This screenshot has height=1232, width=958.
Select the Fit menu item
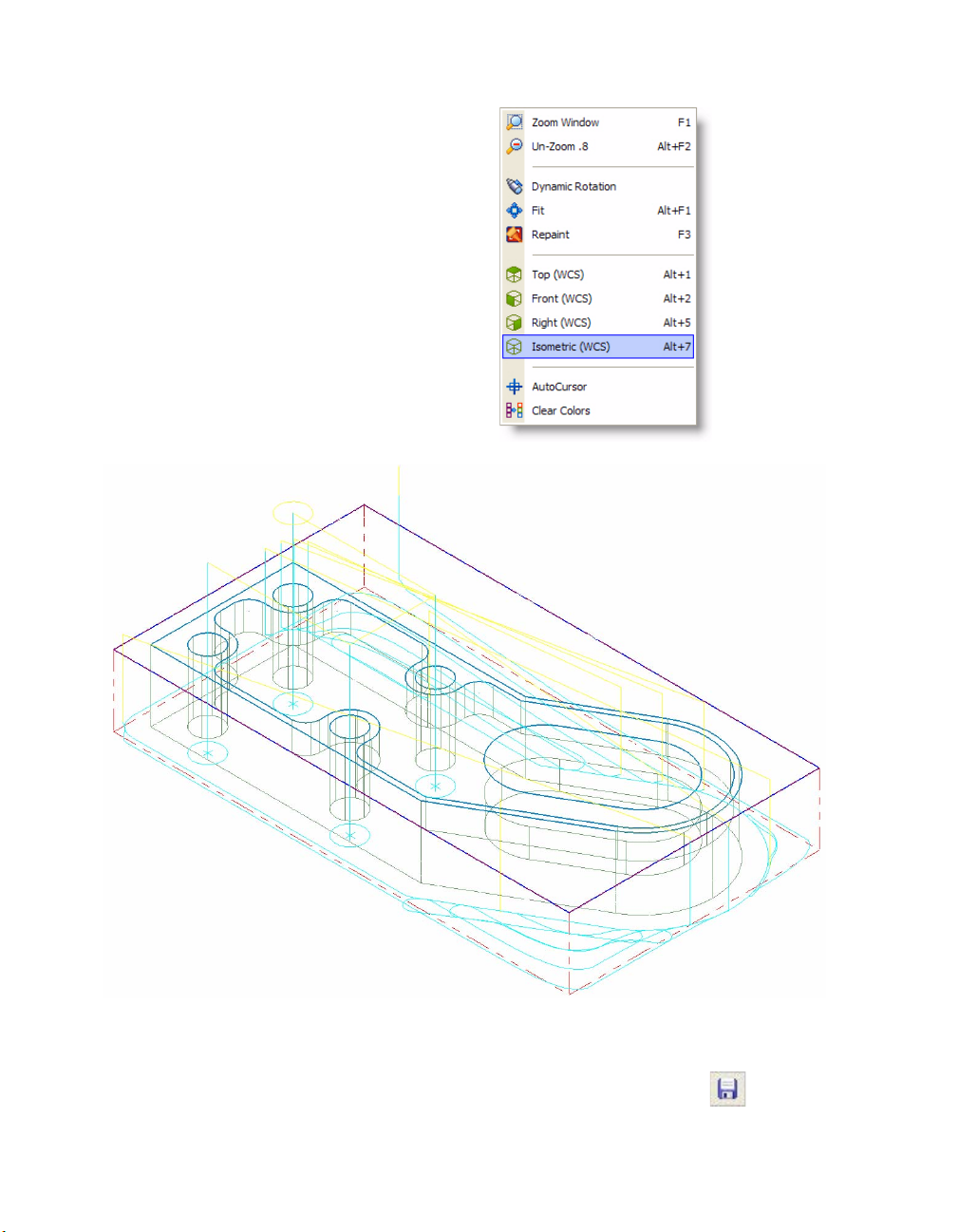[x=538, y=211]
